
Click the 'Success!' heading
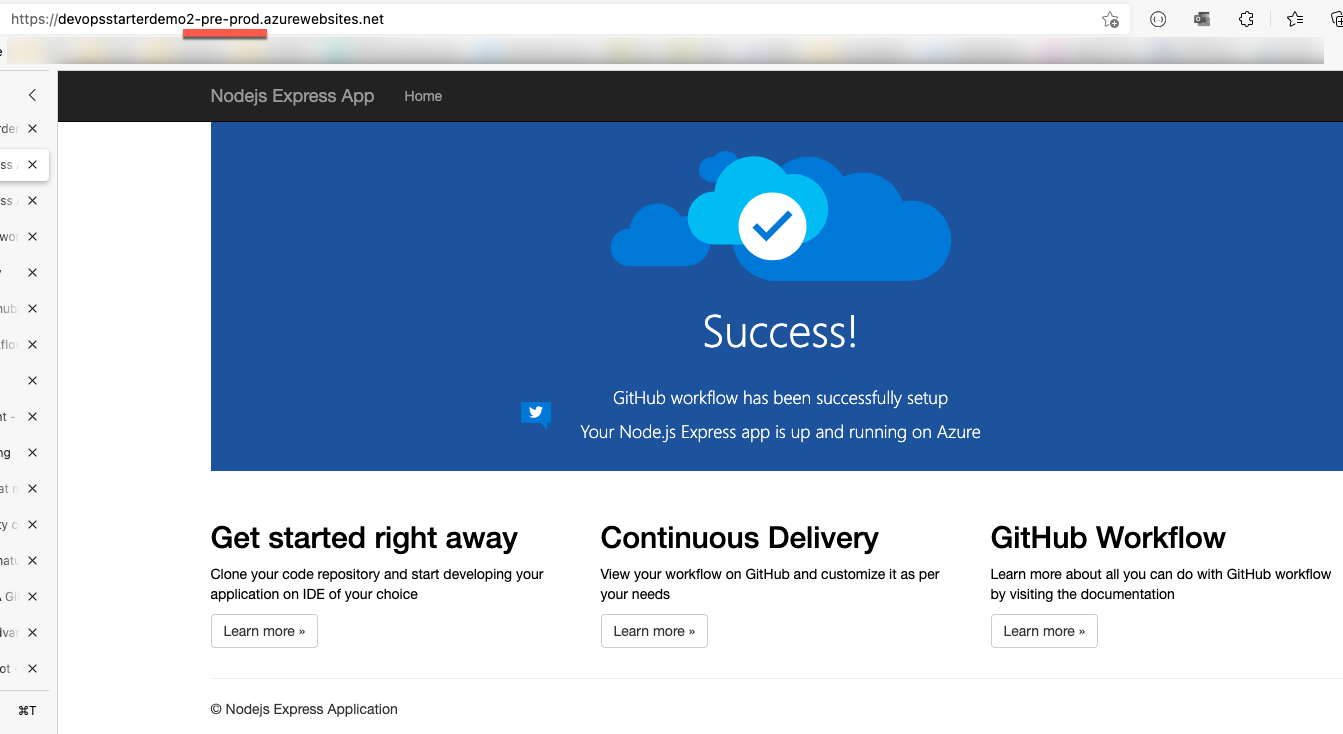[x=780, y=332]
